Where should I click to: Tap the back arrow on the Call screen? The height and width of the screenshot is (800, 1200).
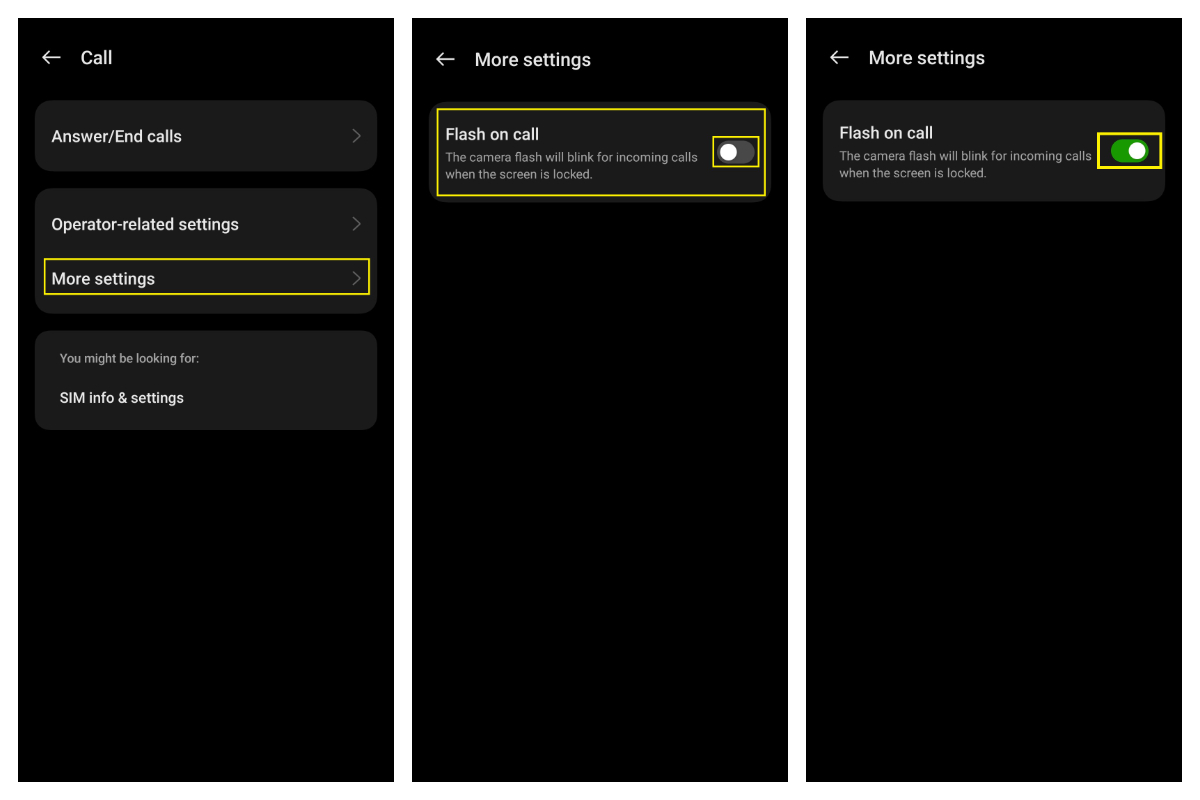point(51,58)
